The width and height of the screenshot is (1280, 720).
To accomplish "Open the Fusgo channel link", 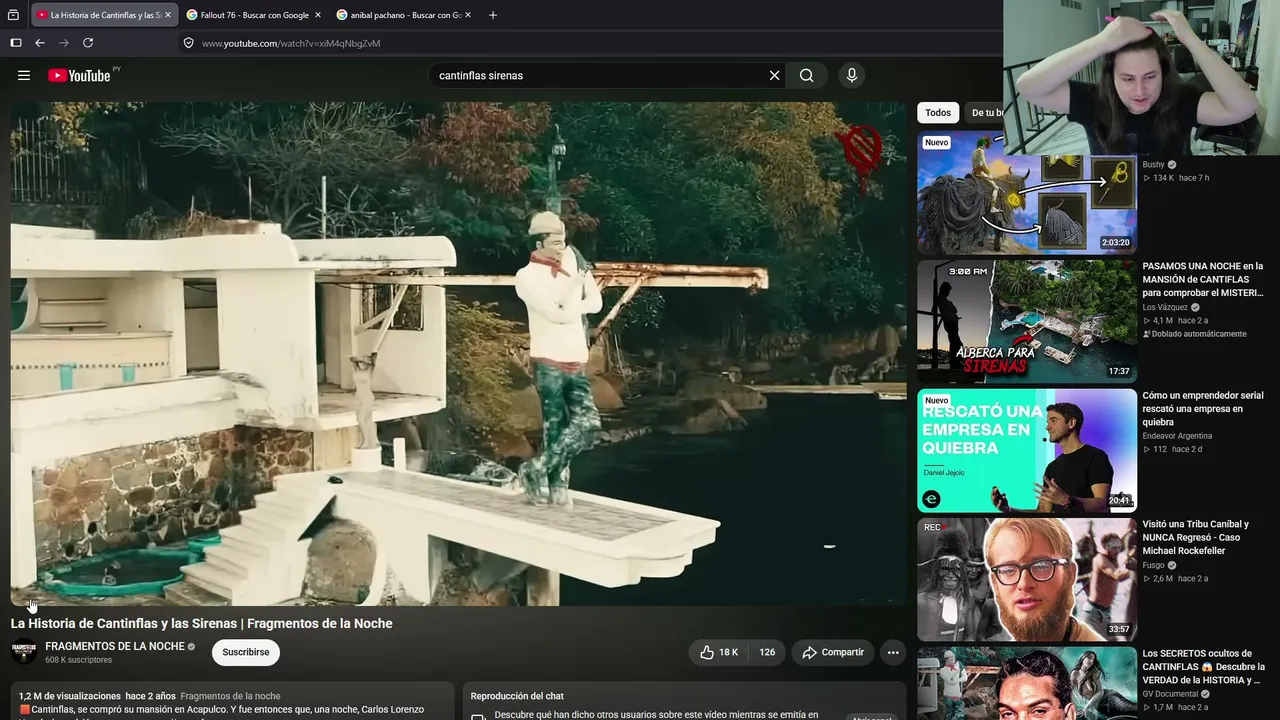I will click(x=1153, y=565).
